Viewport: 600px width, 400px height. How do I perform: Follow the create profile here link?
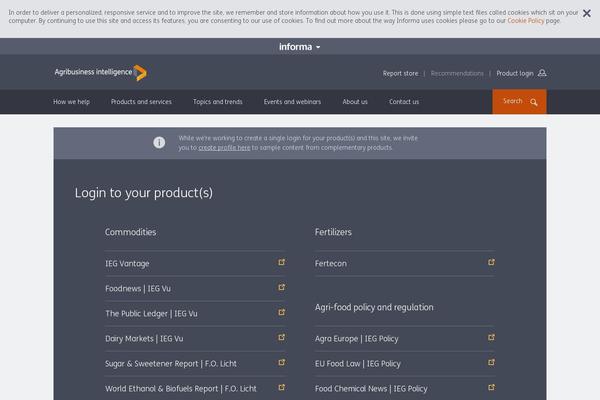pyautogui.click(x=224, y=148)
